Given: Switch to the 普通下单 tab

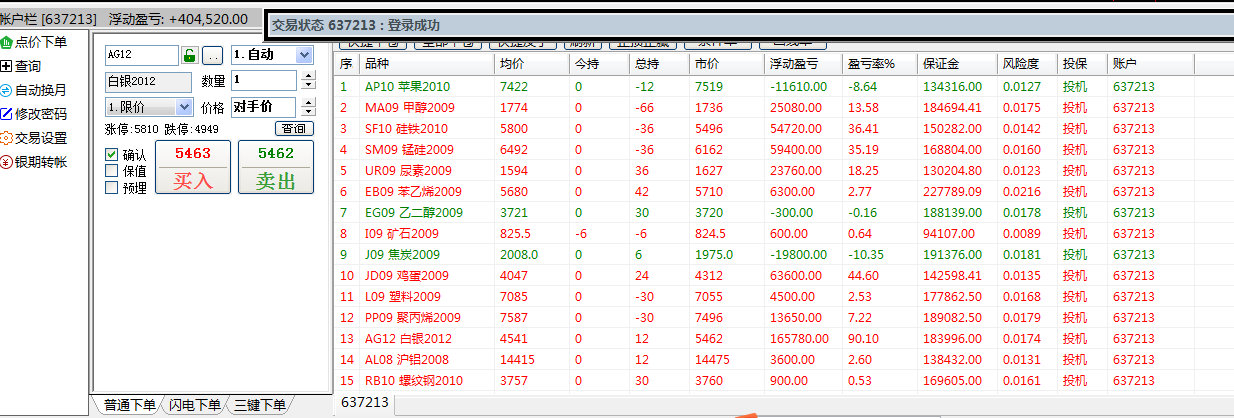Looking at the screenshot, I should pos(129,405).
